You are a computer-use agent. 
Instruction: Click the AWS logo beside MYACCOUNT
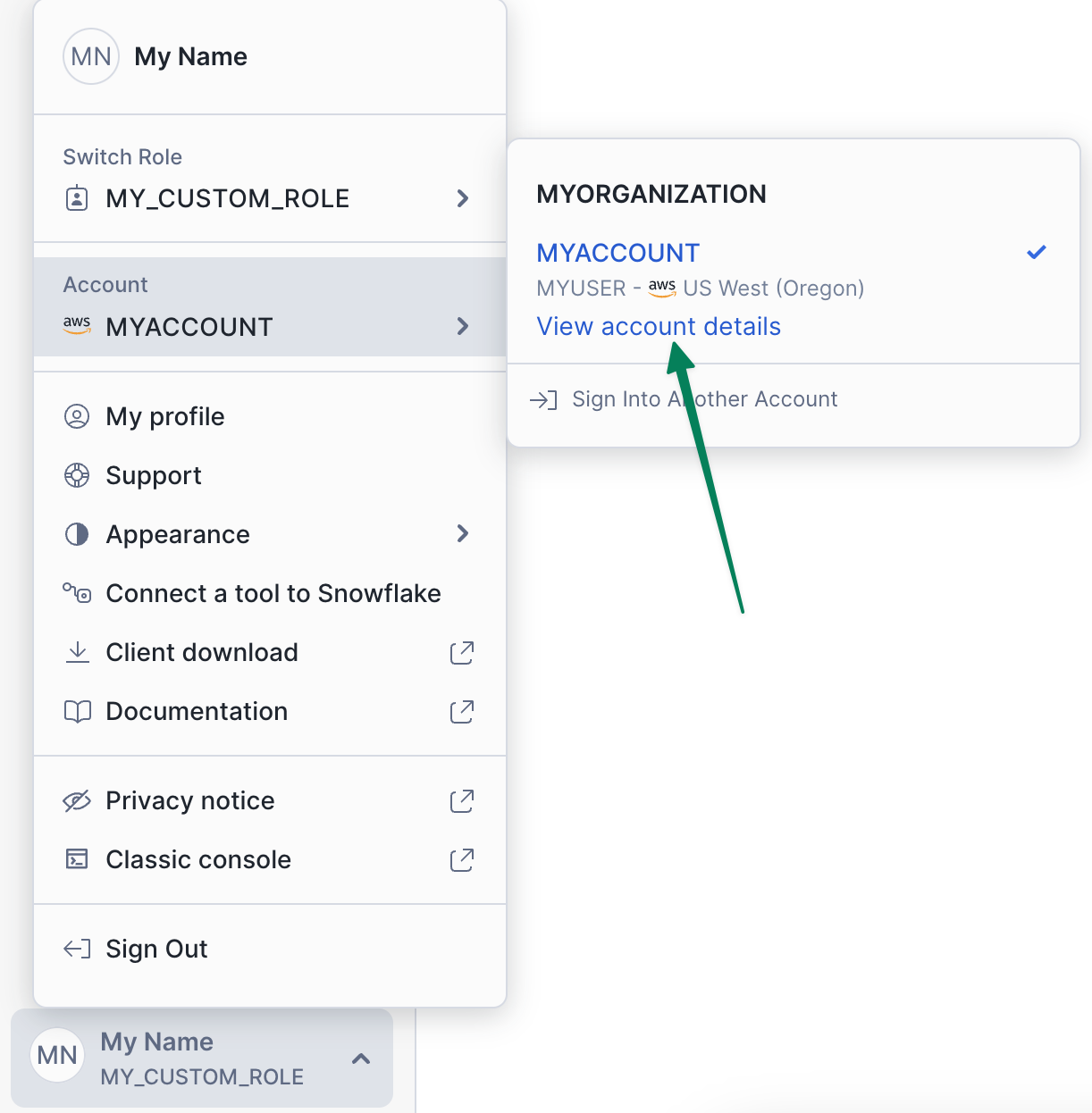pos(77,325)
